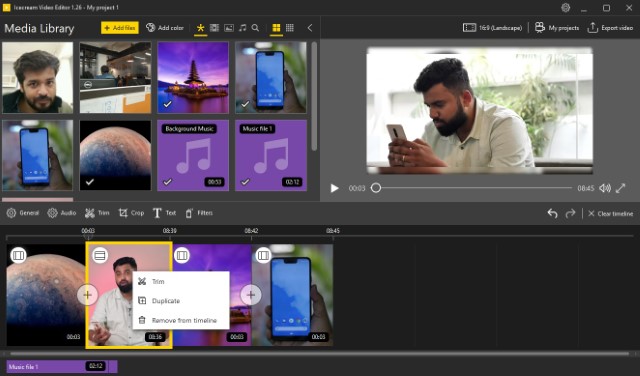This screenshot has width=640, height=376.
Task: Select the Music file 1 library item
Action: (x=271, y=155)
